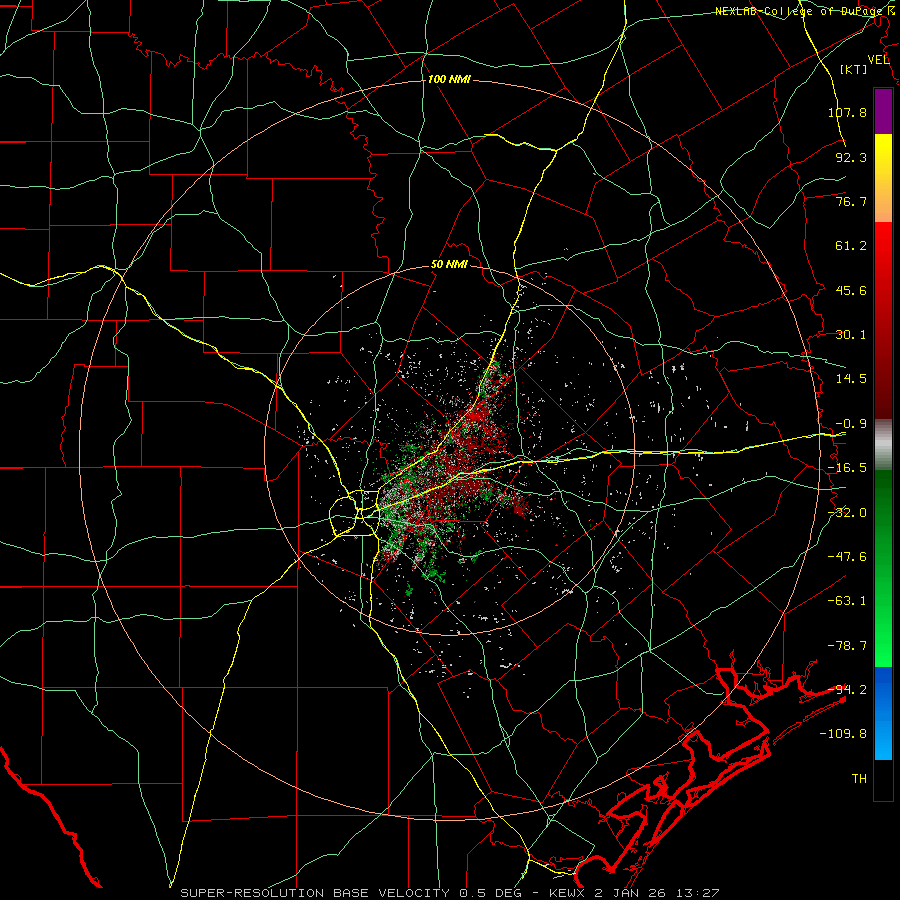Image resolution: width=900 pixels, height=900 pixels.
Task: Click the red segment of the color bar
Action: 883,320
